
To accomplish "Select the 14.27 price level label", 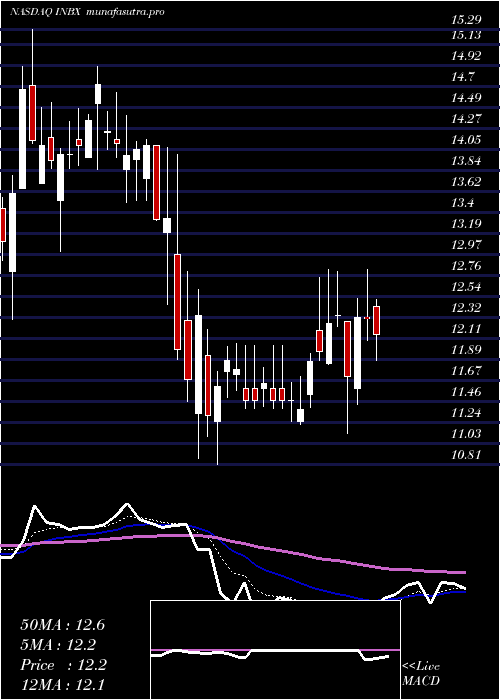I will point(466,119).
